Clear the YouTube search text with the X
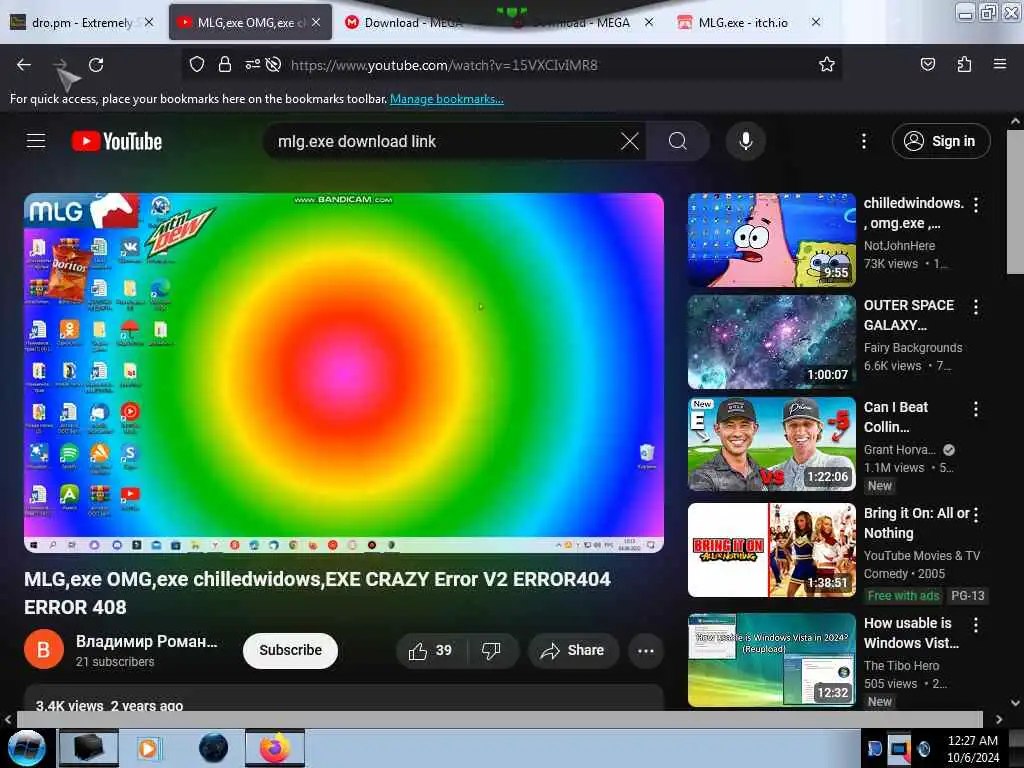This screenshot has width=1024, height=768. click(630, 141)
